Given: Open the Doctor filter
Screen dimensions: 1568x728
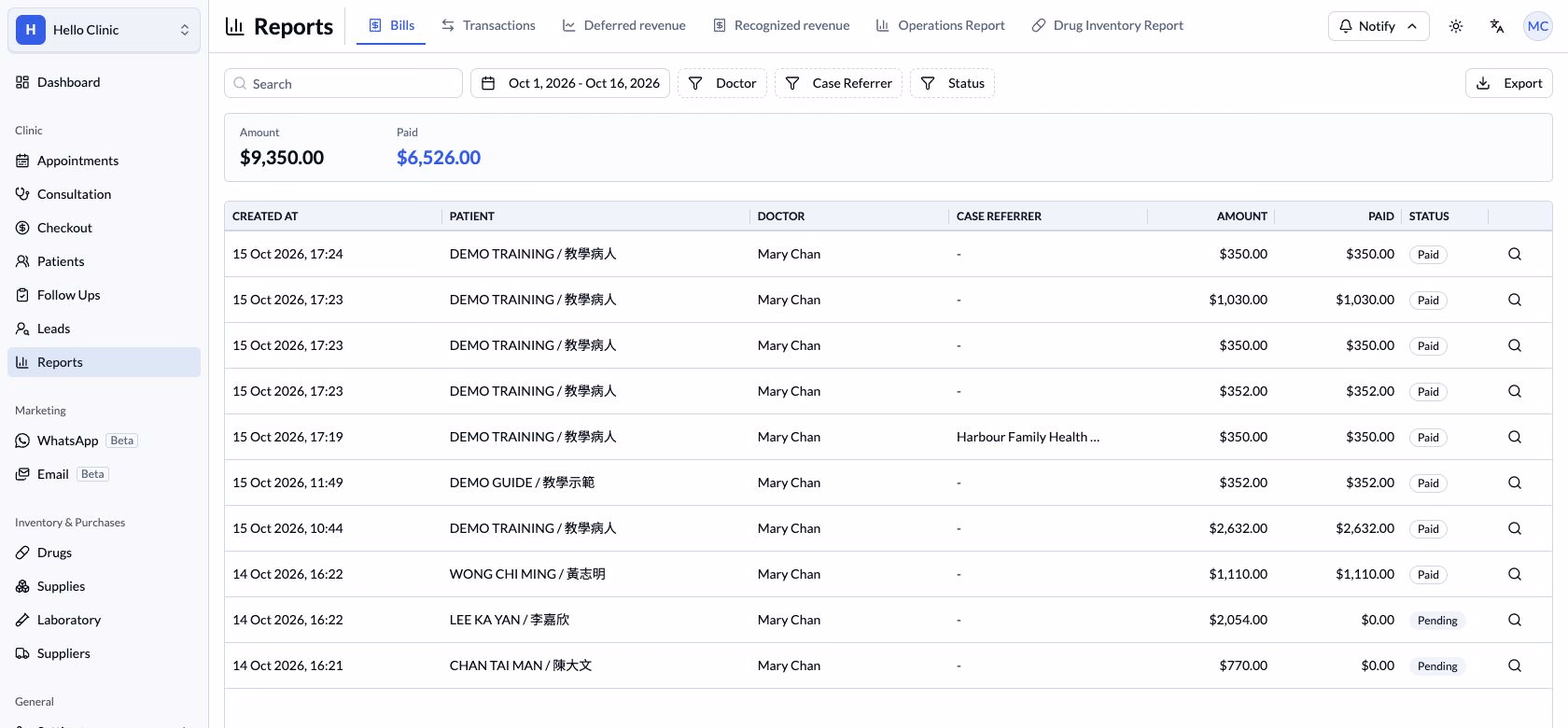Looking at the screenshot, I should [x=722, y=83].
